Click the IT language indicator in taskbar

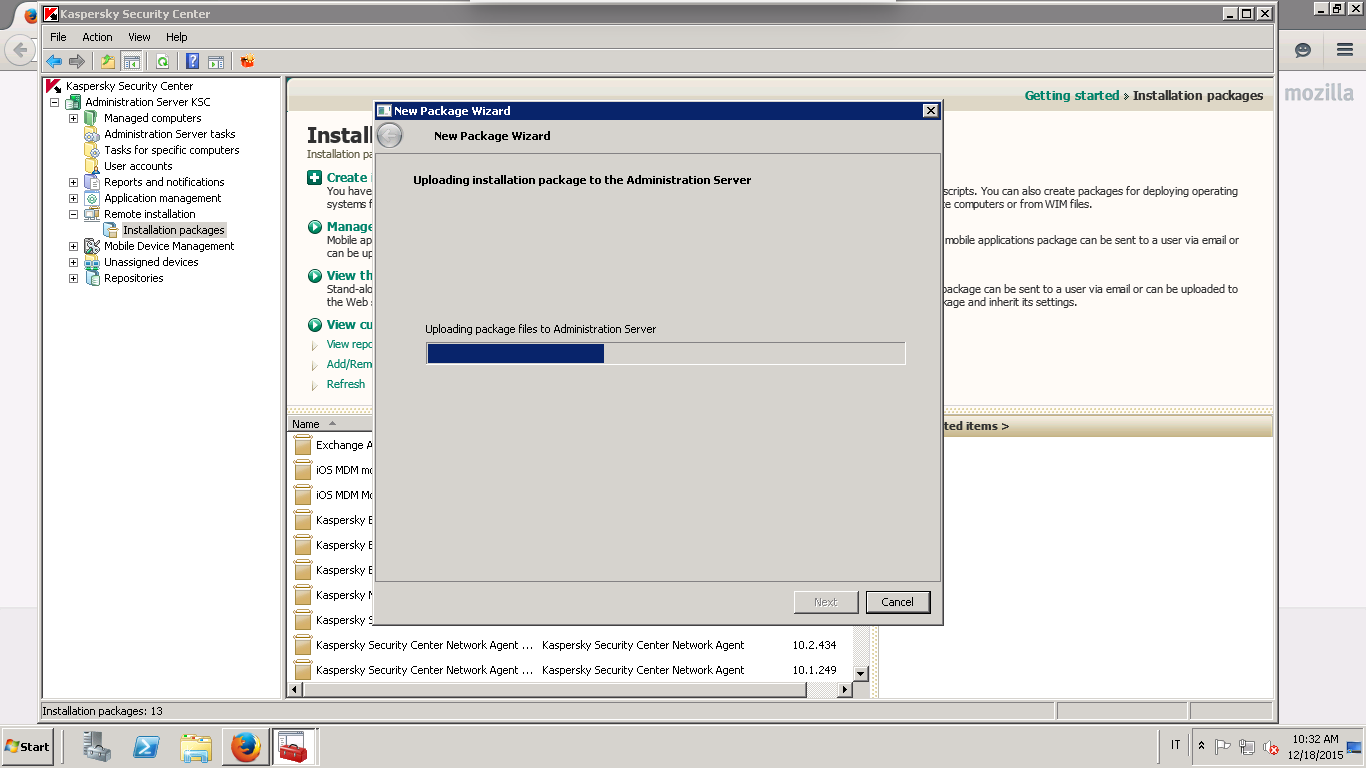point(1175,745)
